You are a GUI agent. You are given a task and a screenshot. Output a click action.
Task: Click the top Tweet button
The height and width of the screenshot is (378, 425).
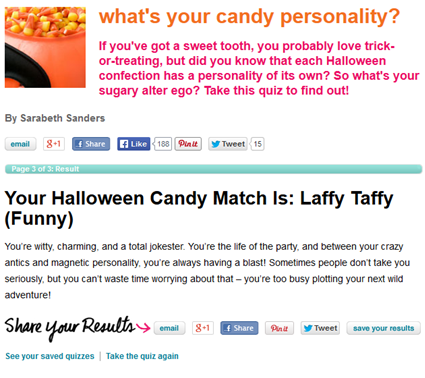[228, 144]
